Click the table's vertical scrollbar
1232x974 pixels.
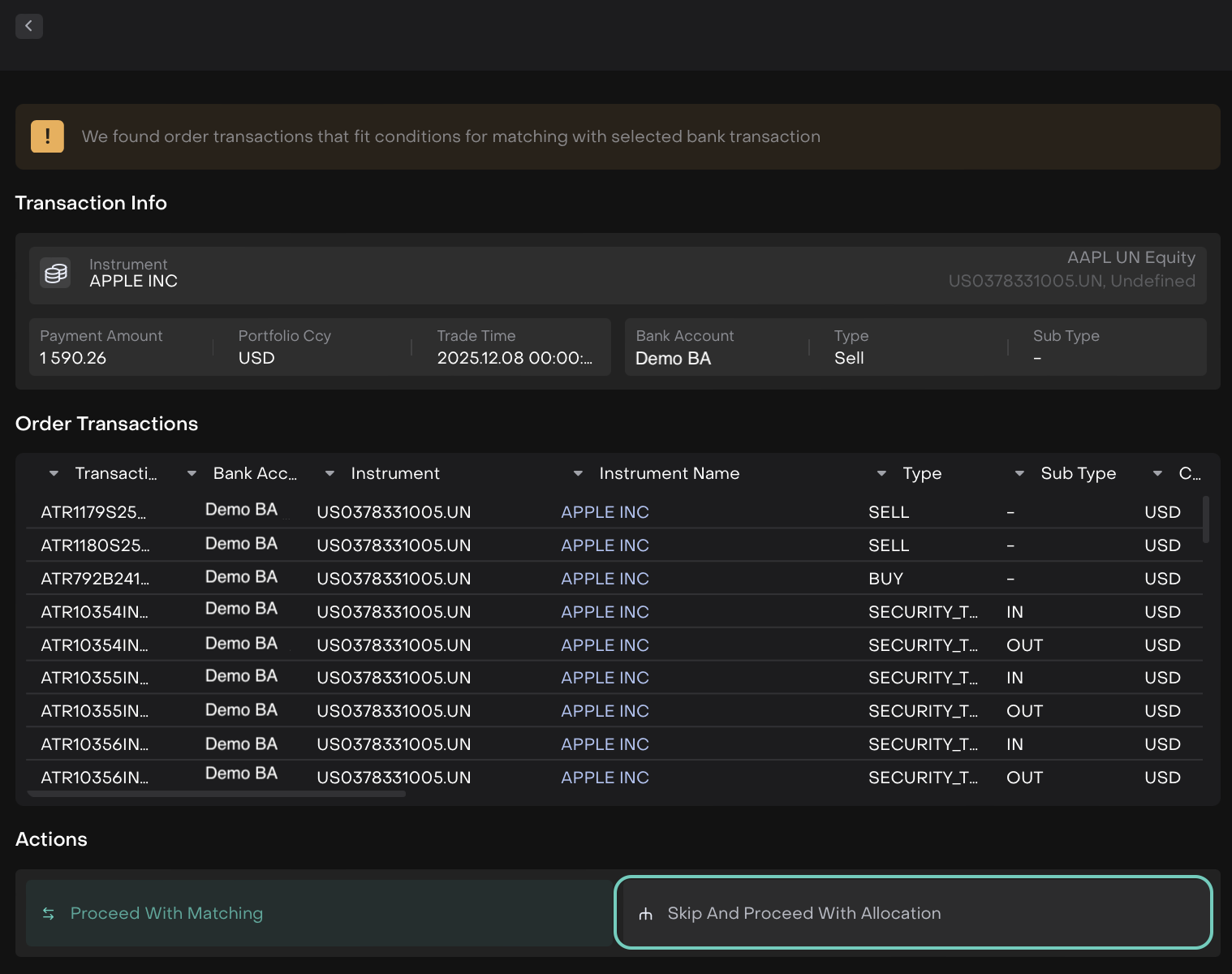click(x=1206, y=519)
